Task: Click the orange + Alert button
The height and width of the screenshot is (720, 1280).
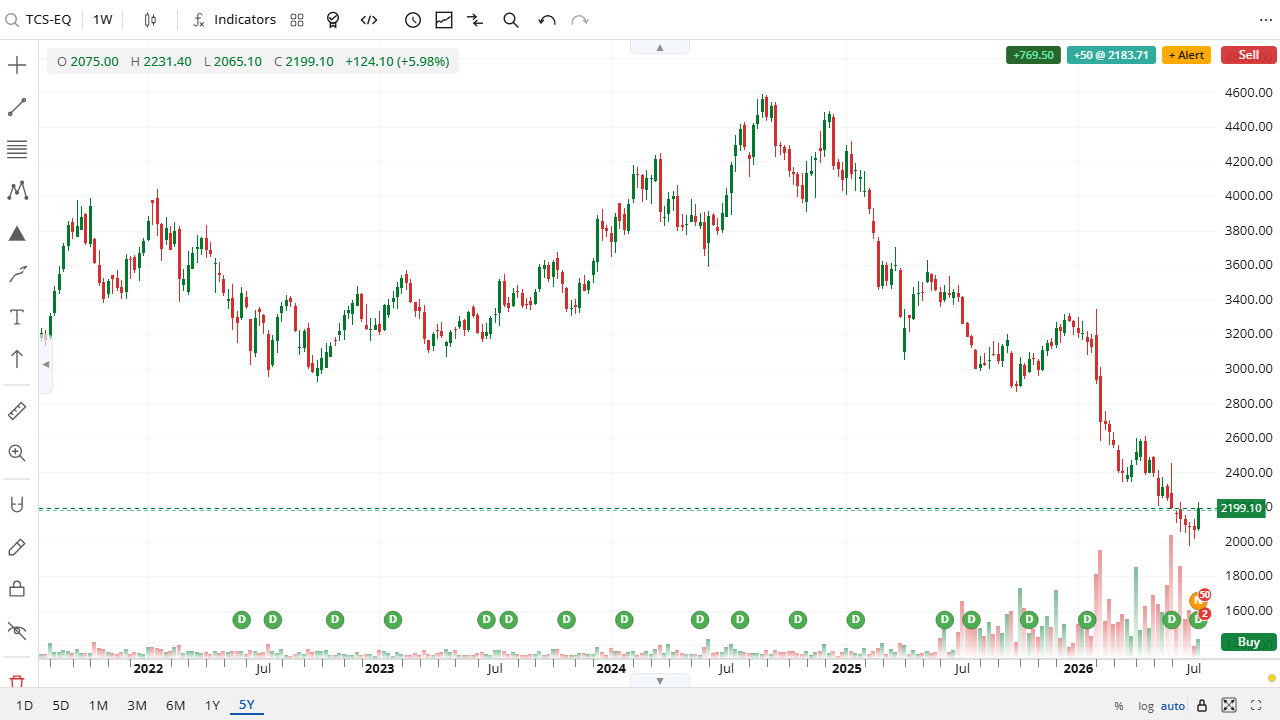Action: (x=1186, y=55)
